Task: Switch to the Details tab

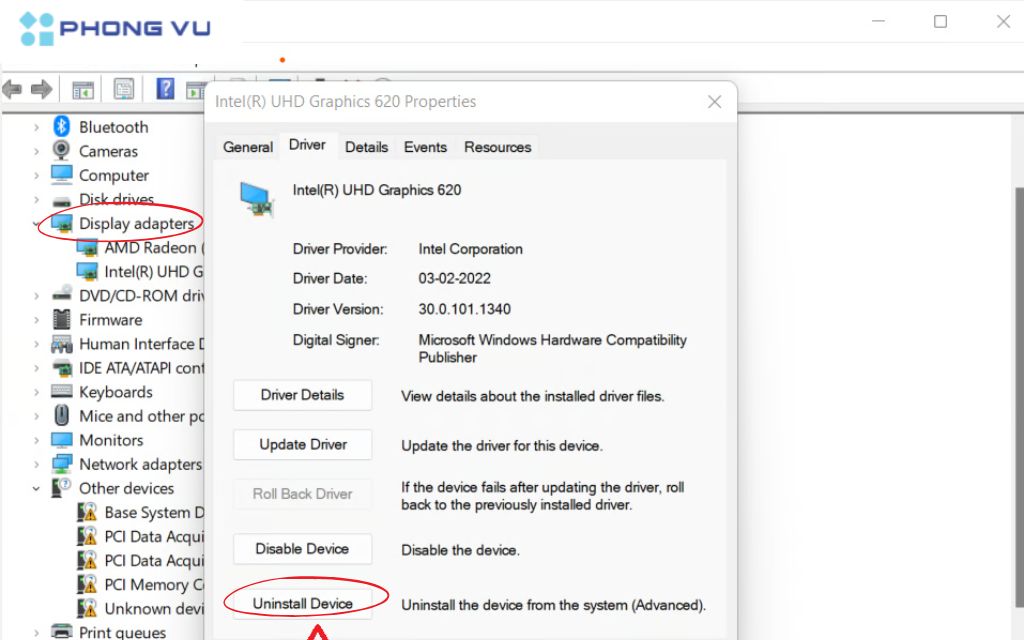Action: pyautogui.click(x=366, y=147)
